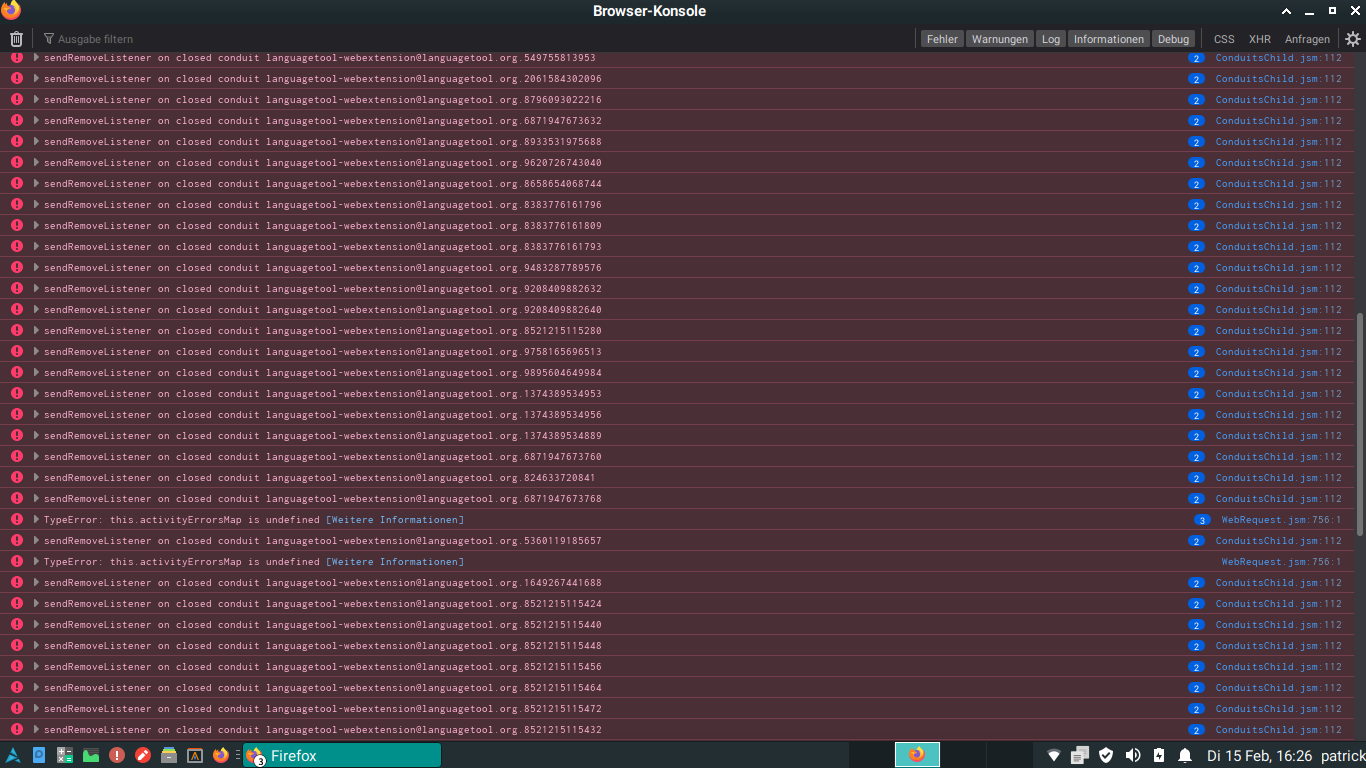Open Weitere Informationen in TypeError row with badge
Image resolution: width=1366 pixels, height=768 pixels.
pos(395,520)
